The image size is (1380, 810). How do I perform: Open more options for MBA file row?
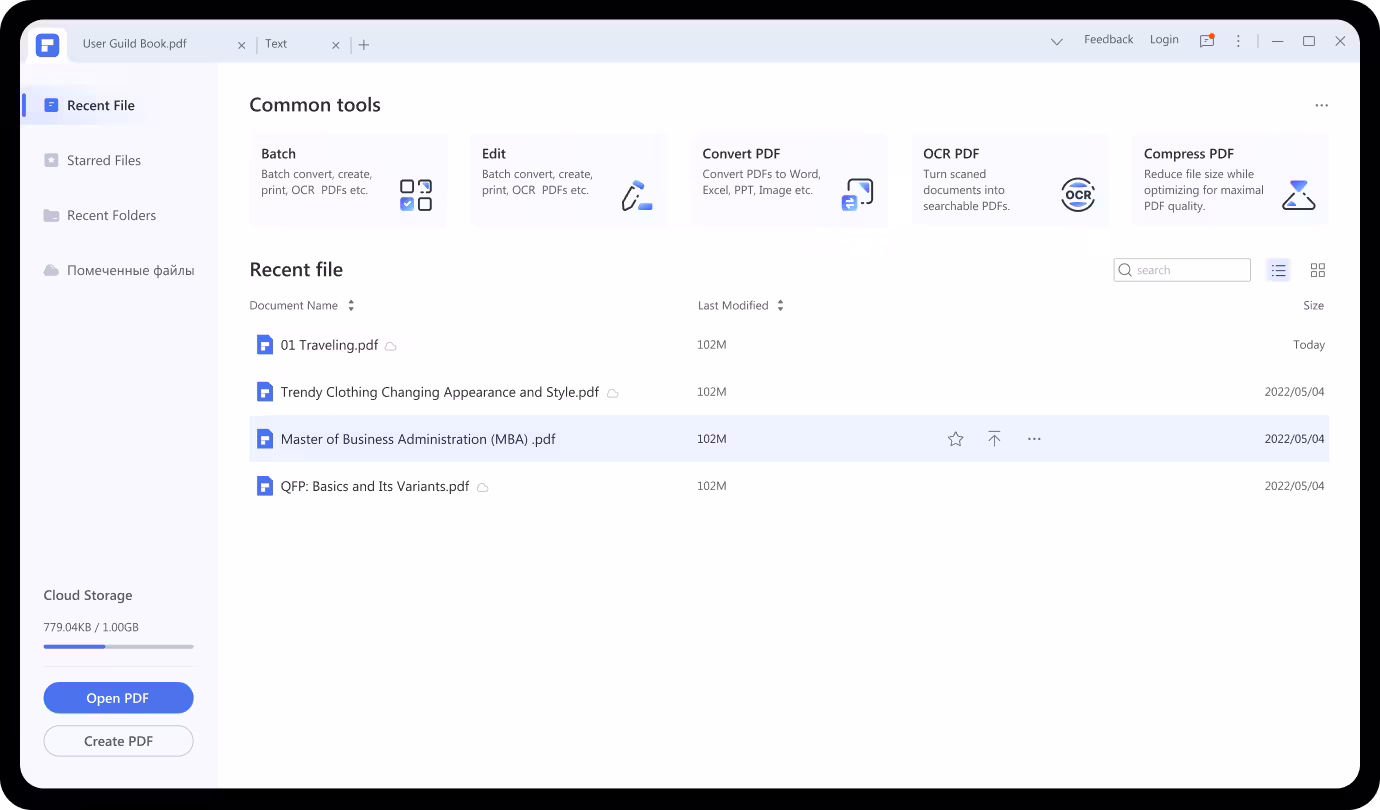(1034, 439)
